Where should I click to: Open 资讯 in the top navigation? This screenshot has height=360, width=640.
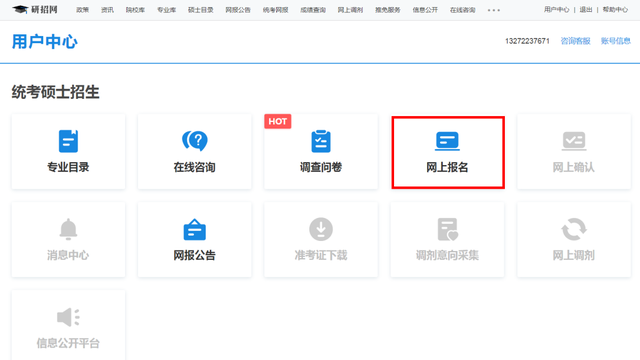[107, 10]
